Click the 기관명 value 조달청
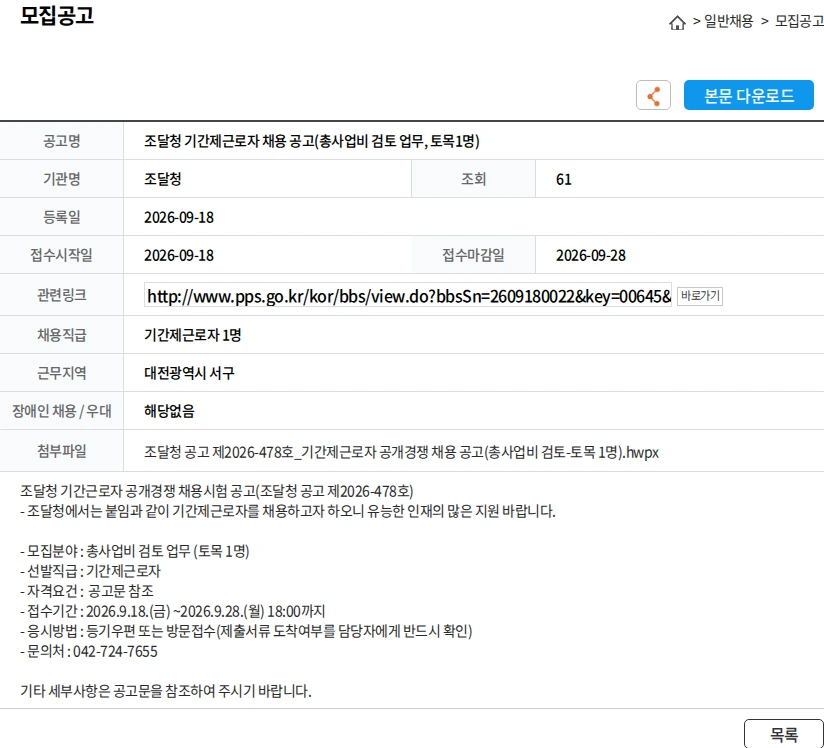The width and height of the screenshot is (824, 748). (163, 179)
